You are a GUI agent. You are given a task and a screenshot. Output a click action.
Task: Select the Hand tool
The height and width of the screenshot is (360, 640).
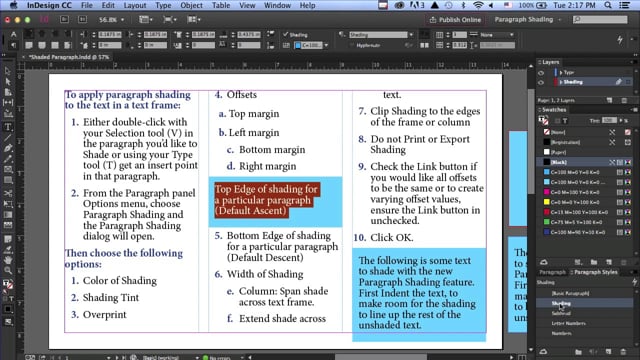point(8,260)
